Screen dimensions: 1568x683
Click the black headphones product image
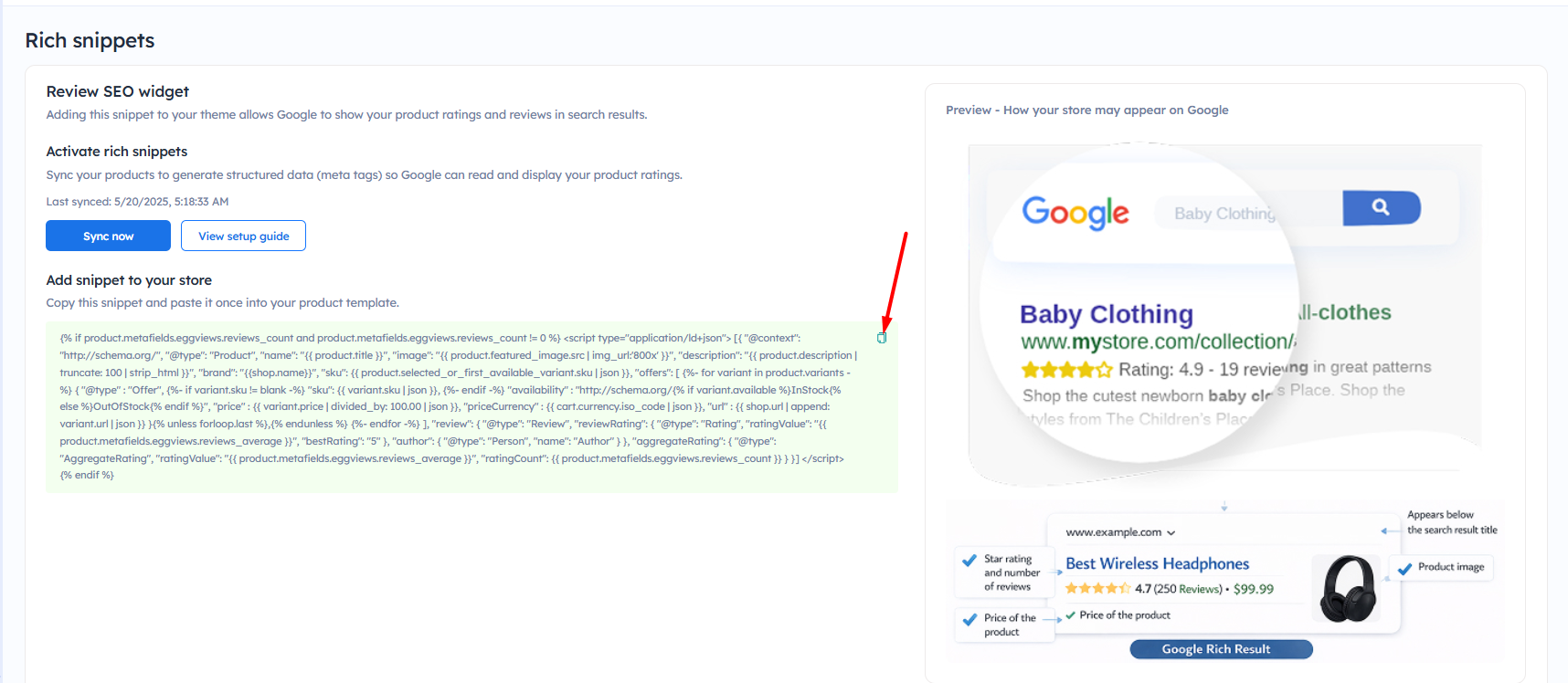1348,589
